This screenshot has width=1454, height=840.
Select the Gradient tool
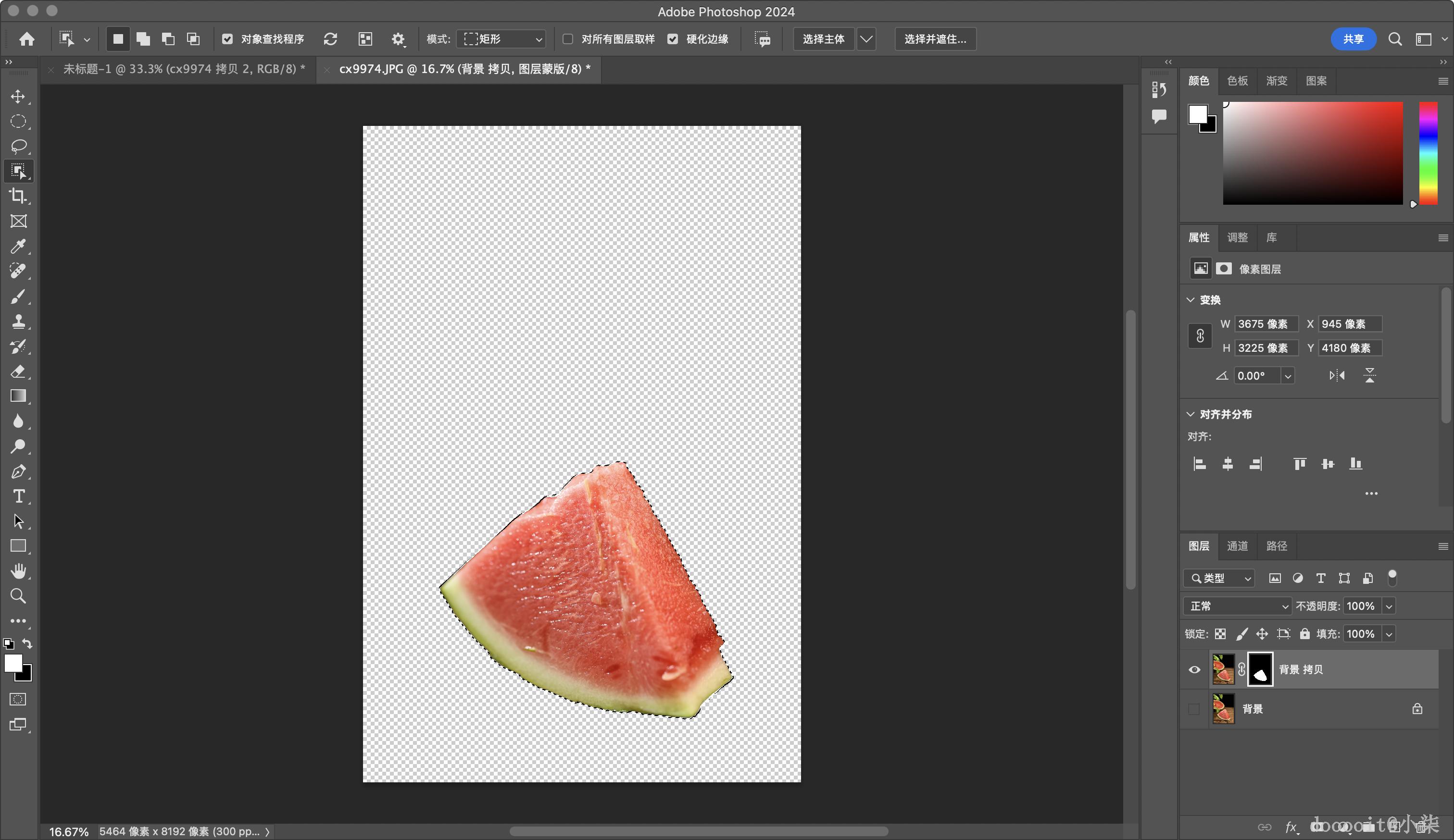click(18, 396)
